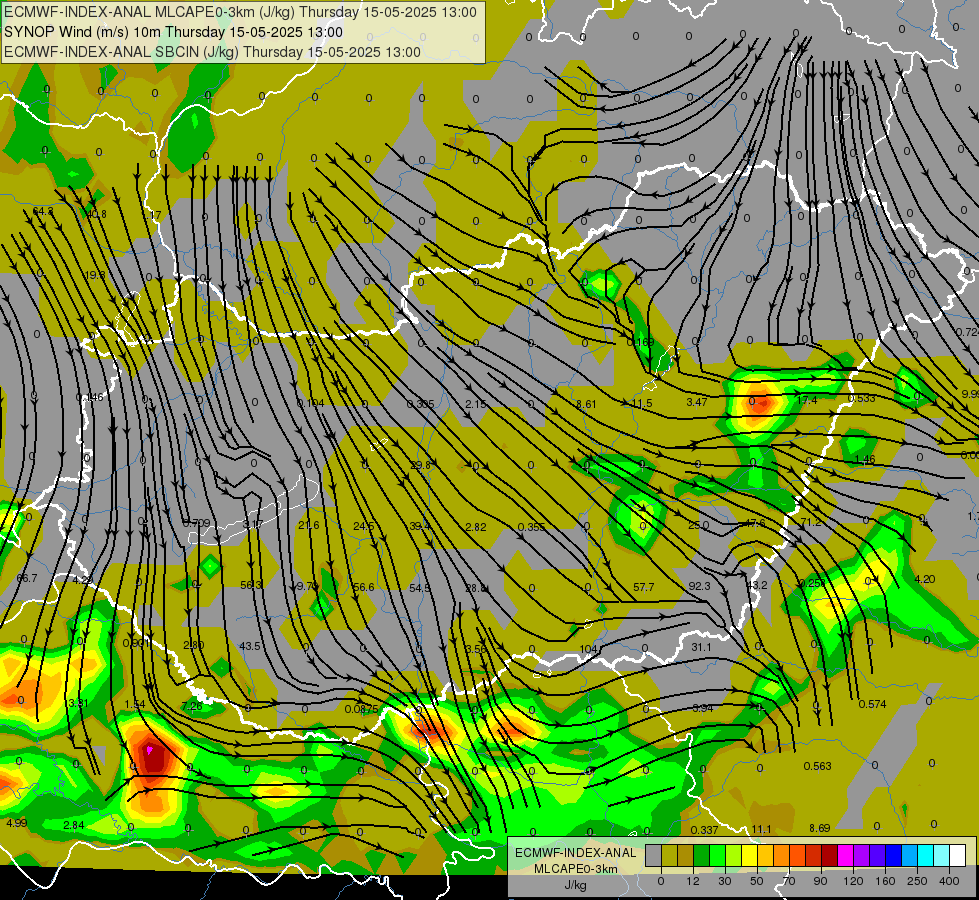Image resolution: width=979 pixels, height=900 pixels.
Task: Click the map value '0.337'
Action: pyautogui.click(x=704, y=830)
